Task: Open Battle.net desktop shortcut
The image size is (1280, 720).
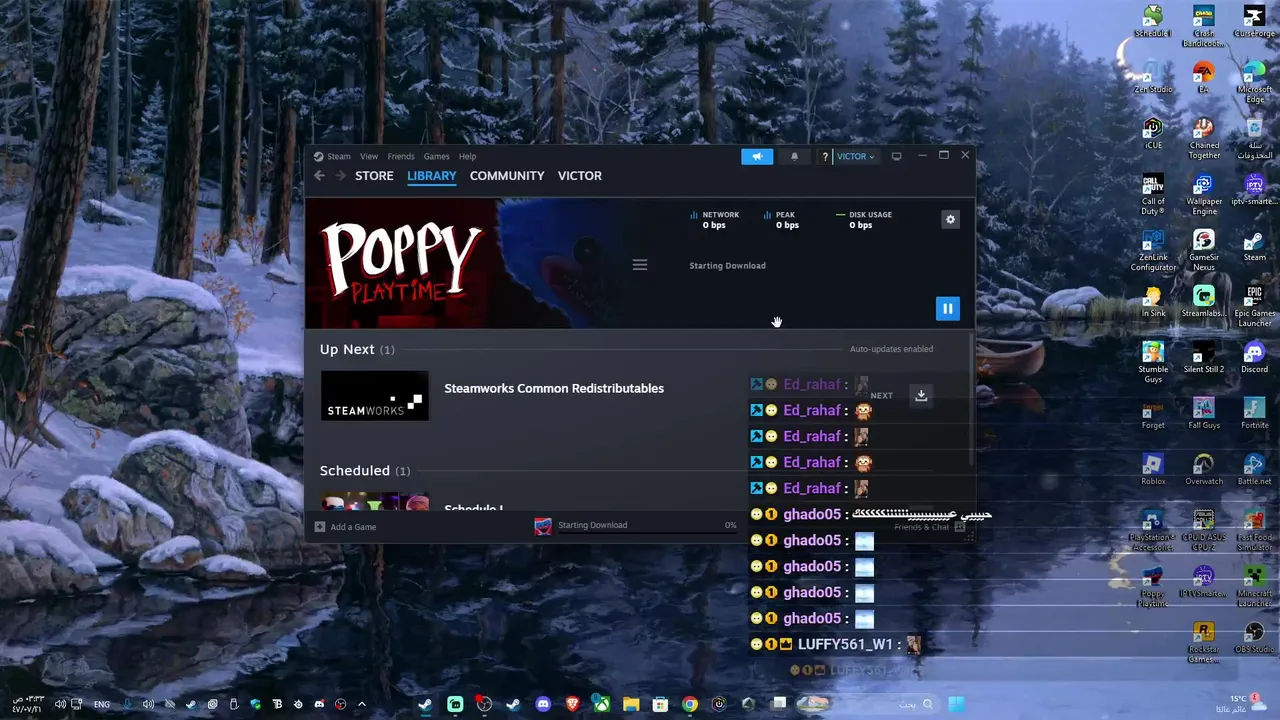Action: pos(1254,469)
